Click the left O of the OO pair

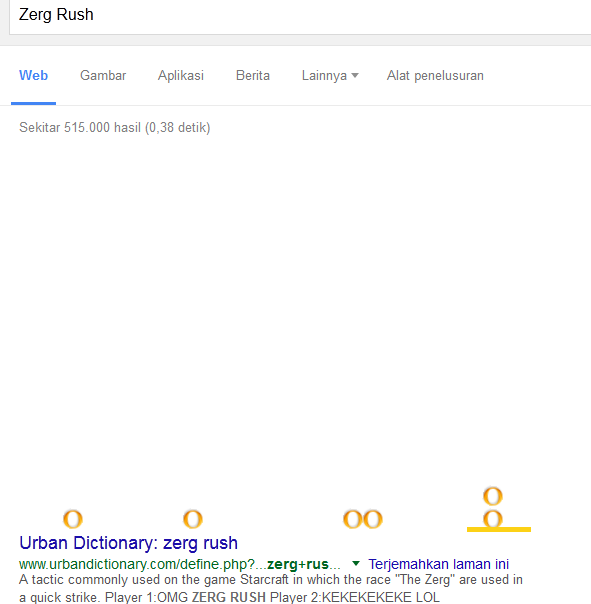pyautogui.click(x=353, y=519)
